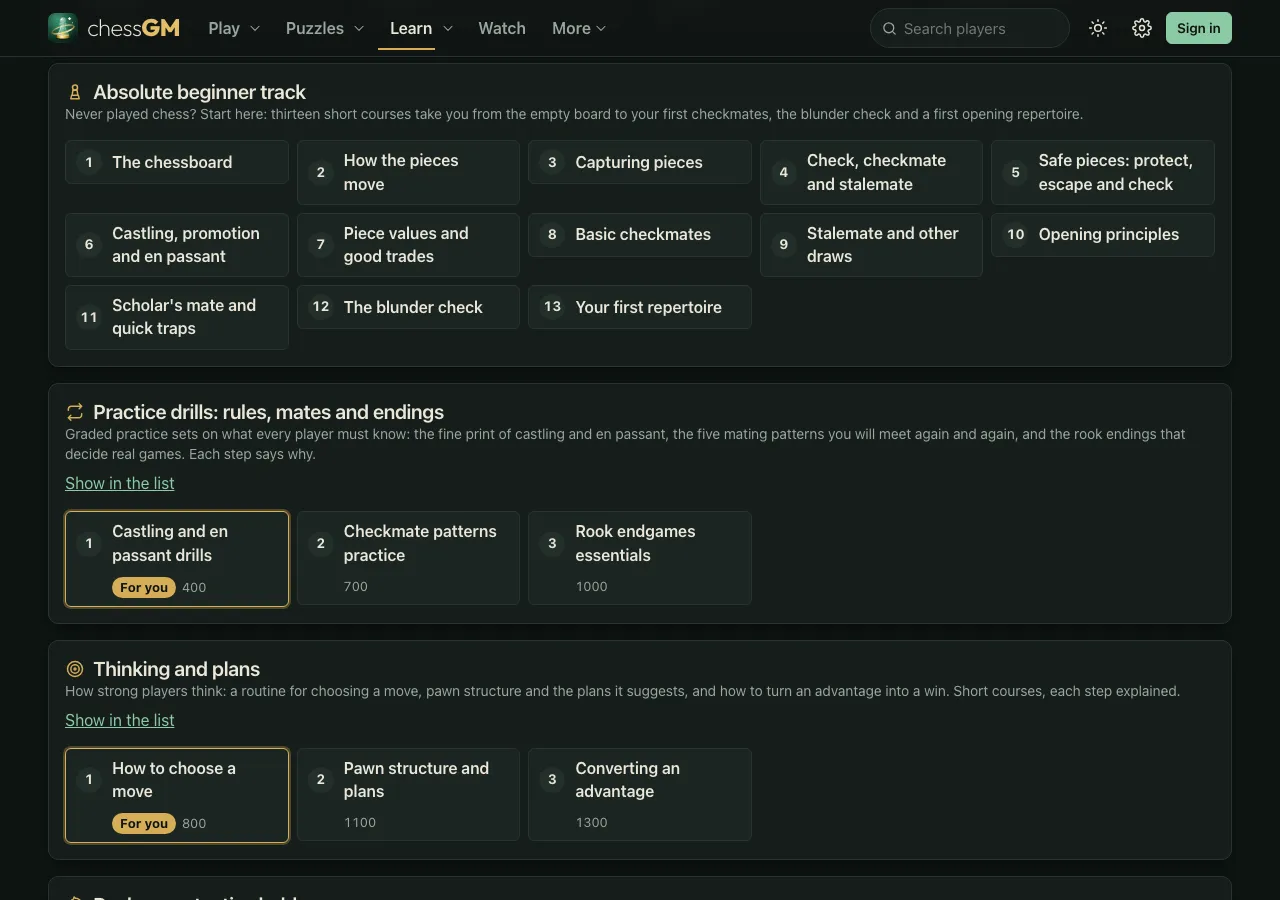
Task: Open Scholar's mate and quick traps
Action: click(177, 317)
